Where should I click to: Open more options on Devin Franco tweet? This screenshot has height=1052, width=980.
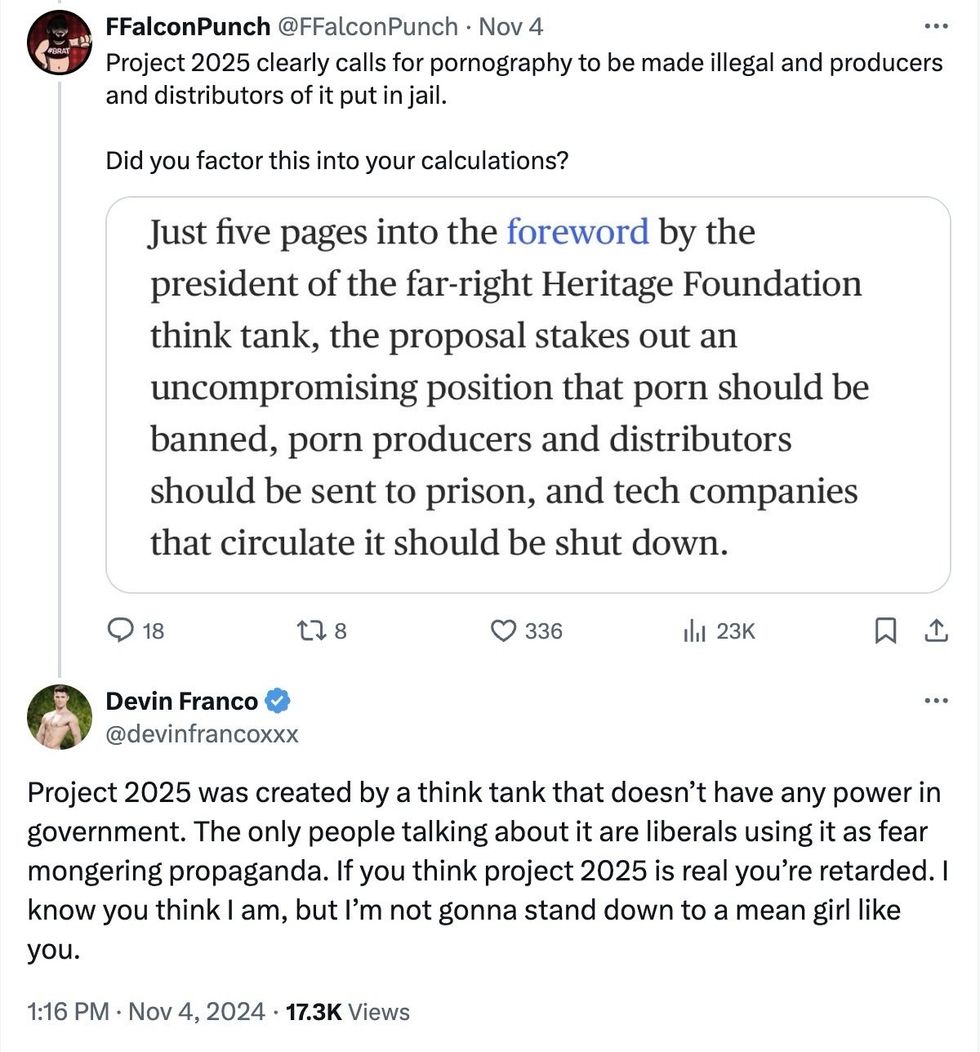click(935, 701)
